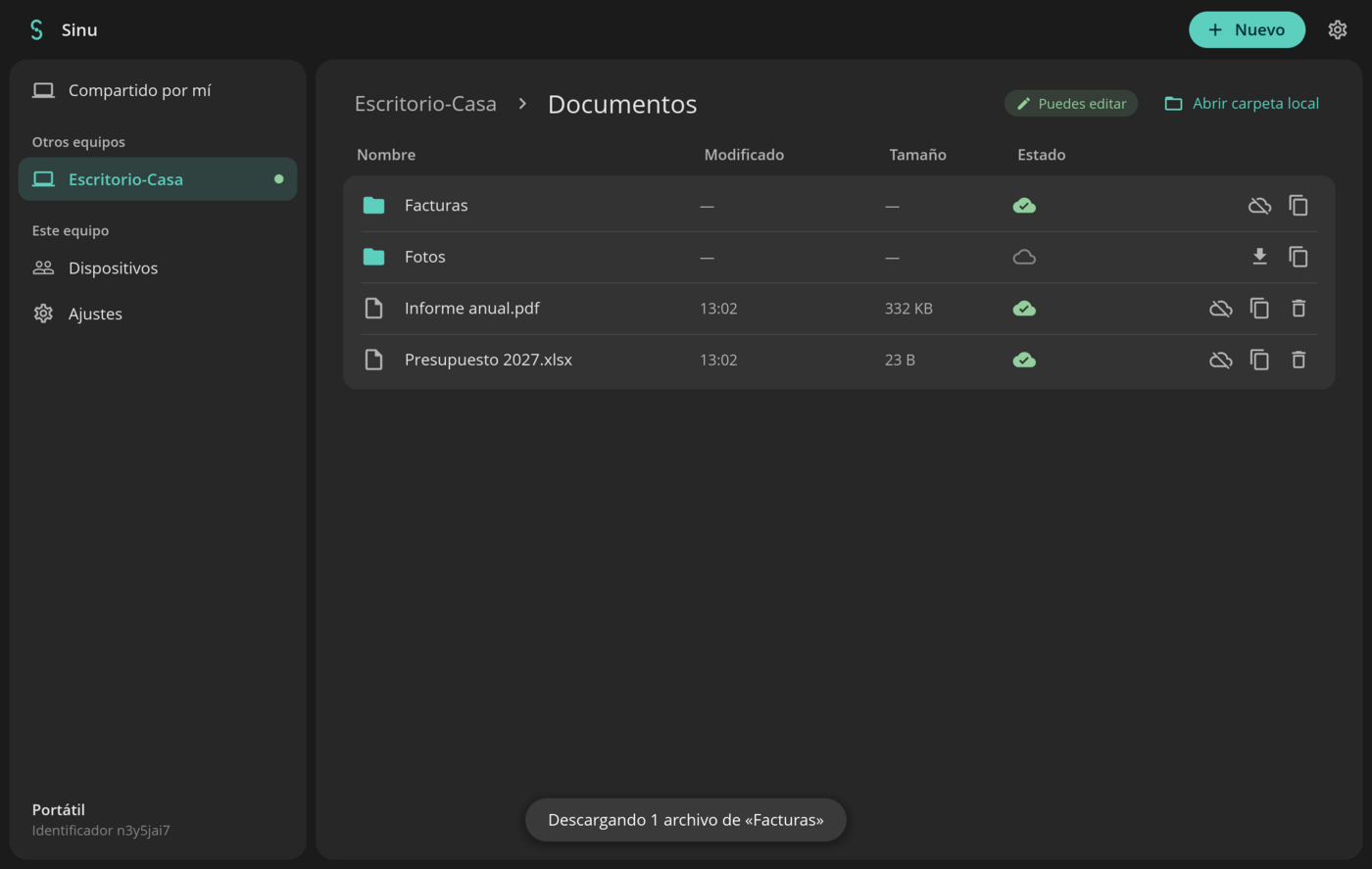Click the Puedes editar permission badge
The image size is (1372, 869).
[x=1071, y=103]
